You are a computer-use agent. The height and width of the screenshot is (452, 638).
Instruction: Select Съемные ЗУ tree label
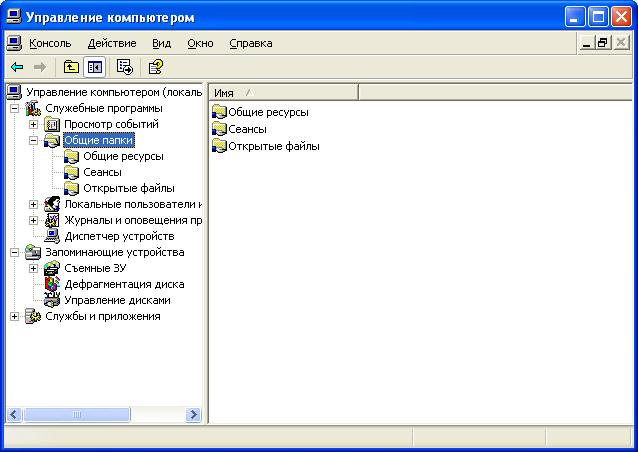coord(95,268)
